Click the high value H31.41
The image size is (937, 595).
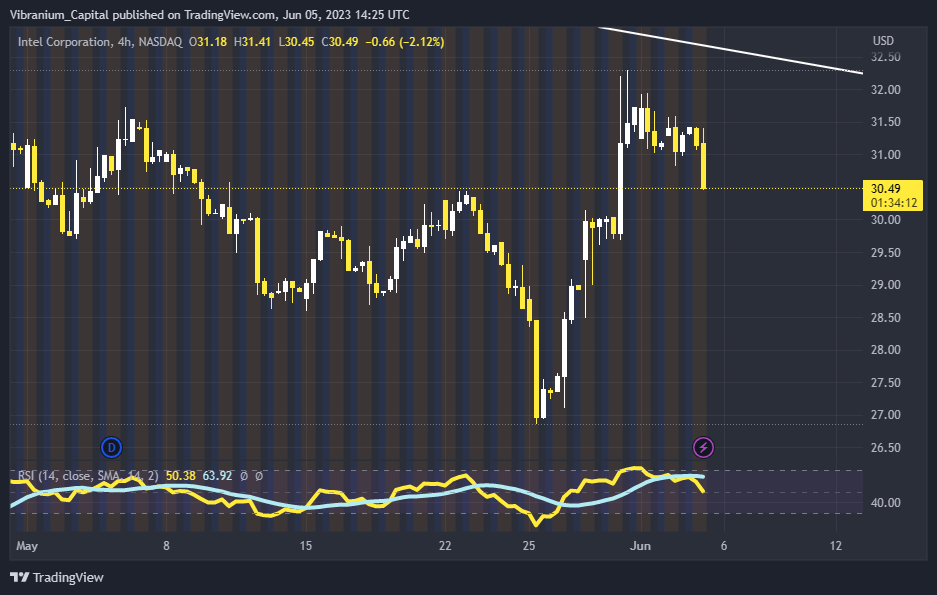coord(252,42)
